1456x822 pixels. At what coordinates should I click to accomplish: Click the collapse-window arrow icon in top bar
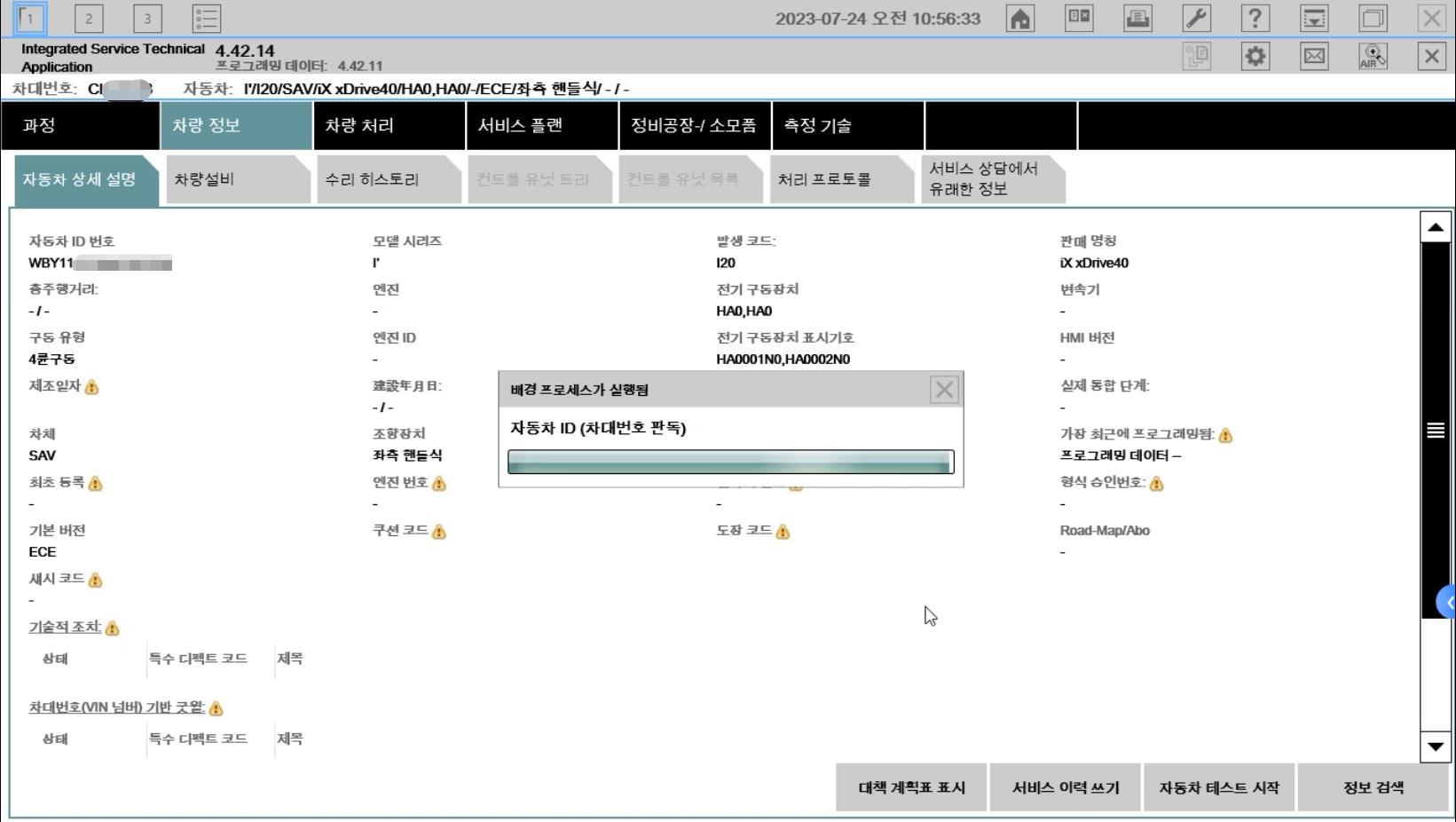1314,18
